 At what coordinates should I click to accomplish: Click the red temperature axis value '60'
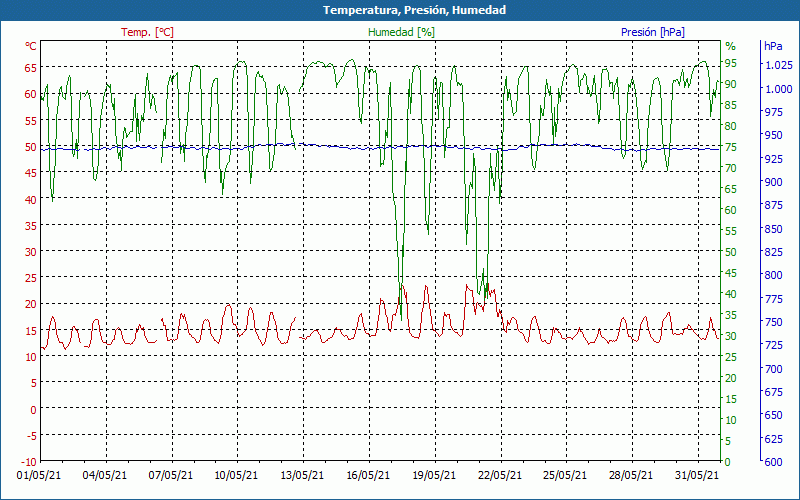[x=31, y=94]
